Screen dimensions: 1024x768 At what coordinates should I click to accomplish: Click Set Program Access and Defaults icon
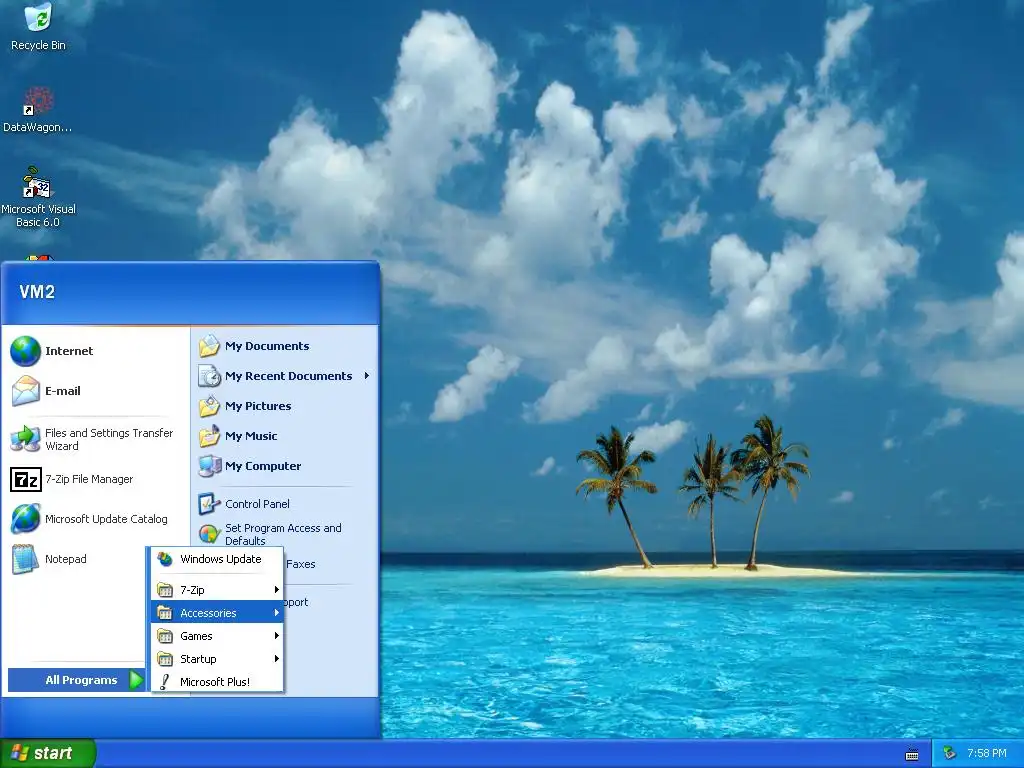209,534
